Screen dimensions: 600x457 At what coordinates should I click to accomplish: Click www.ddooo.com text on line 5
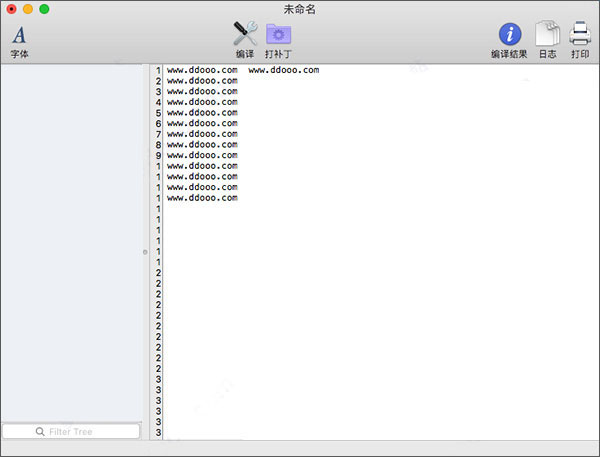coord(202,113)
